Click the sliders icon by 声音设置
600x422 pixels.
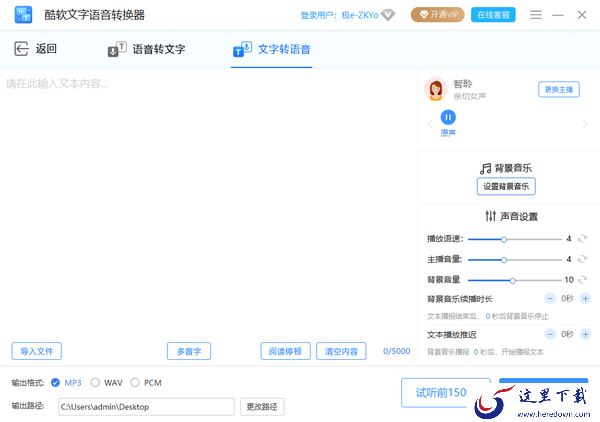[491, 216]
